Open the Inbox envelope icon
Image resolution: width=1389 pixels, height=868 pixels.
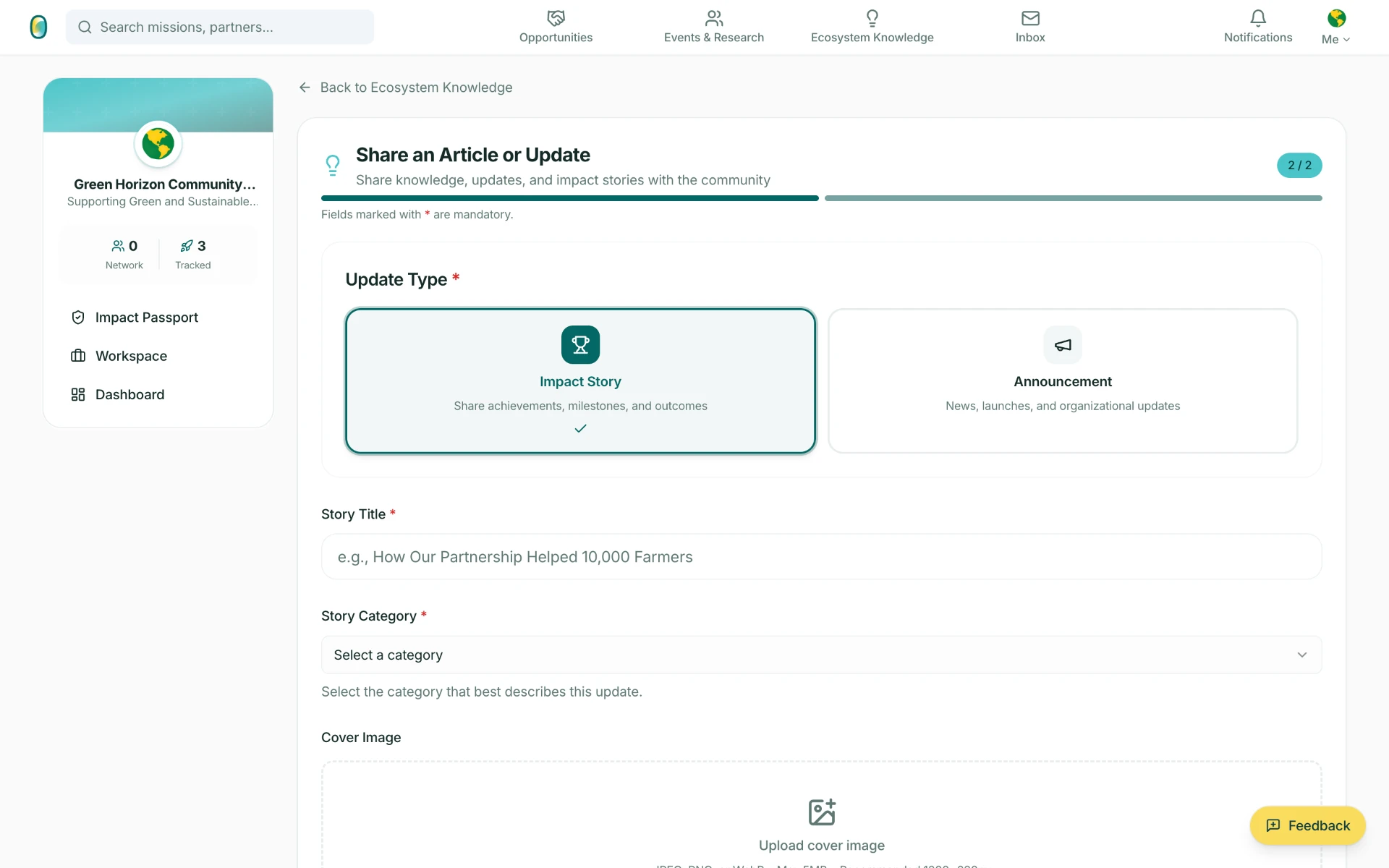[1030, 18]
